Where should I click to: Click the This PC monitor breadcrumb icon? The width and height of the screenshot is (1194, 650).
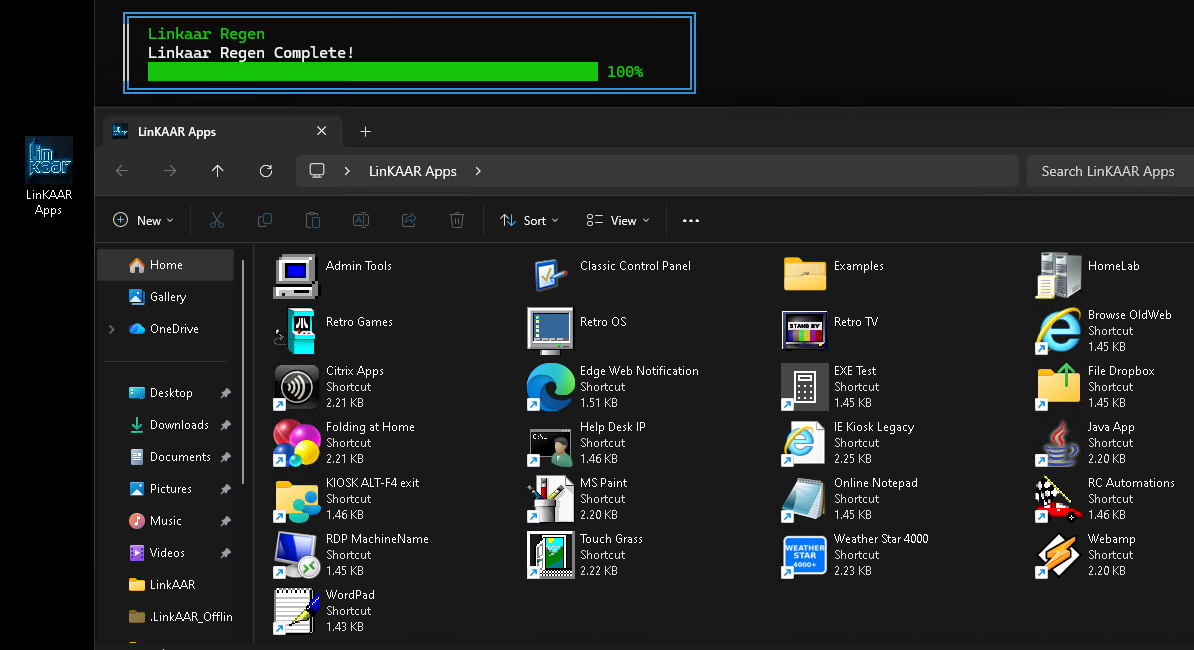coord(317,171)
